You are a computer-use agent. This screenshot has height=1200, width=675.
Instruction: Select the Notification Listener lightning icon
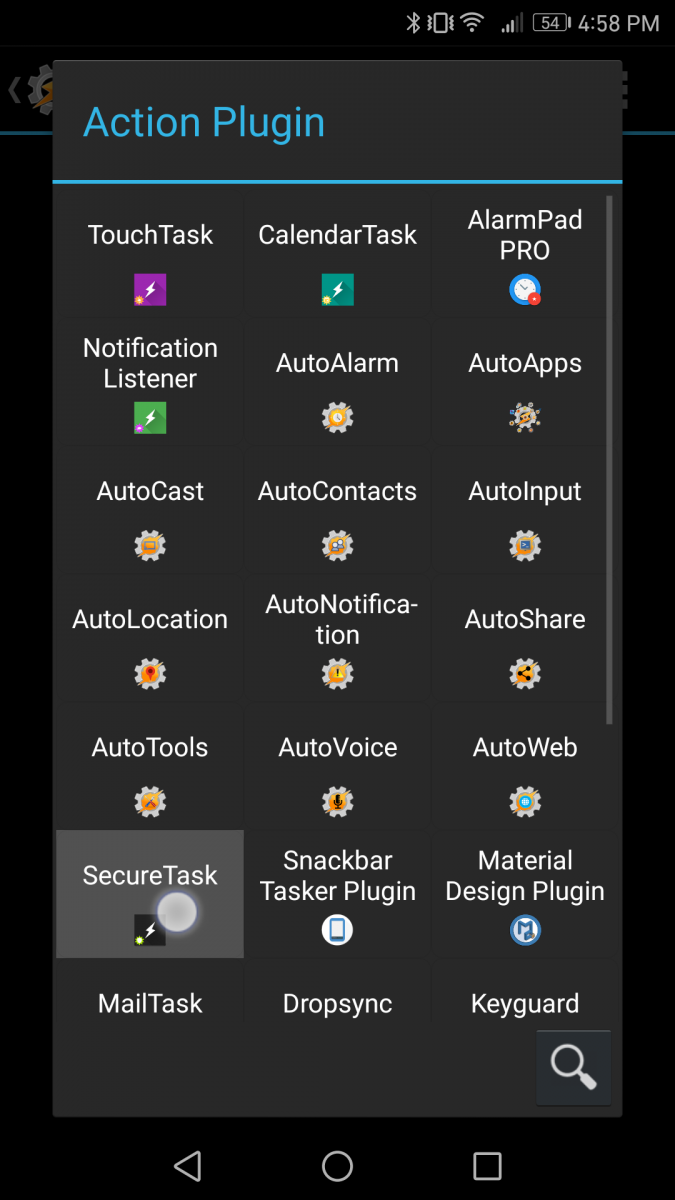click(149, 417)
